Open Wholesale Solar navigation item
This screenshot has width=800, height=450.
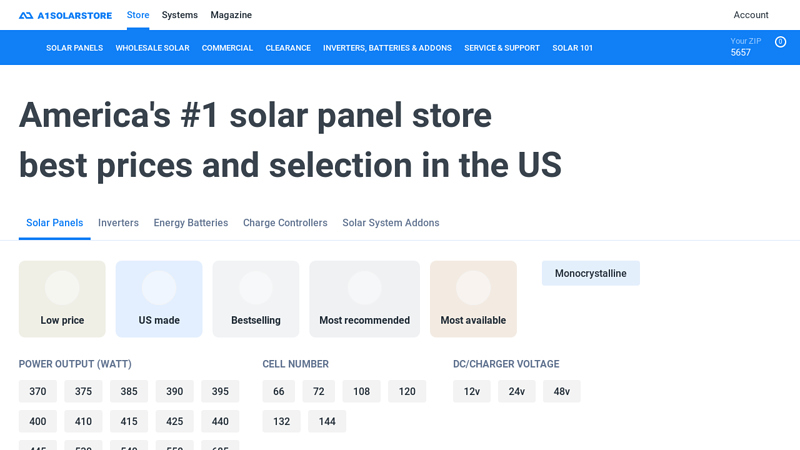point(152,48)
